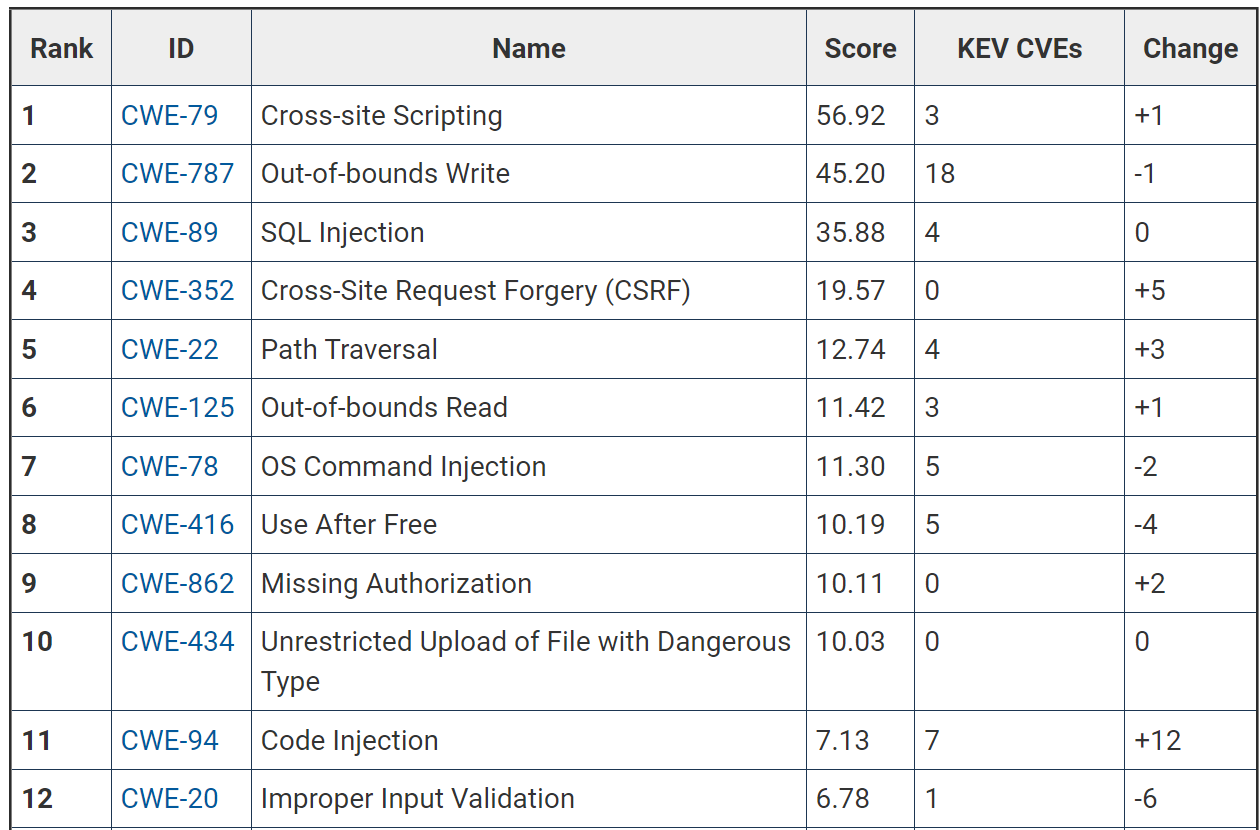The width and height of the screenshot is (1260, 830).
Task: Click the Cross-site Scripting name cell
Action: coord(381,116)
